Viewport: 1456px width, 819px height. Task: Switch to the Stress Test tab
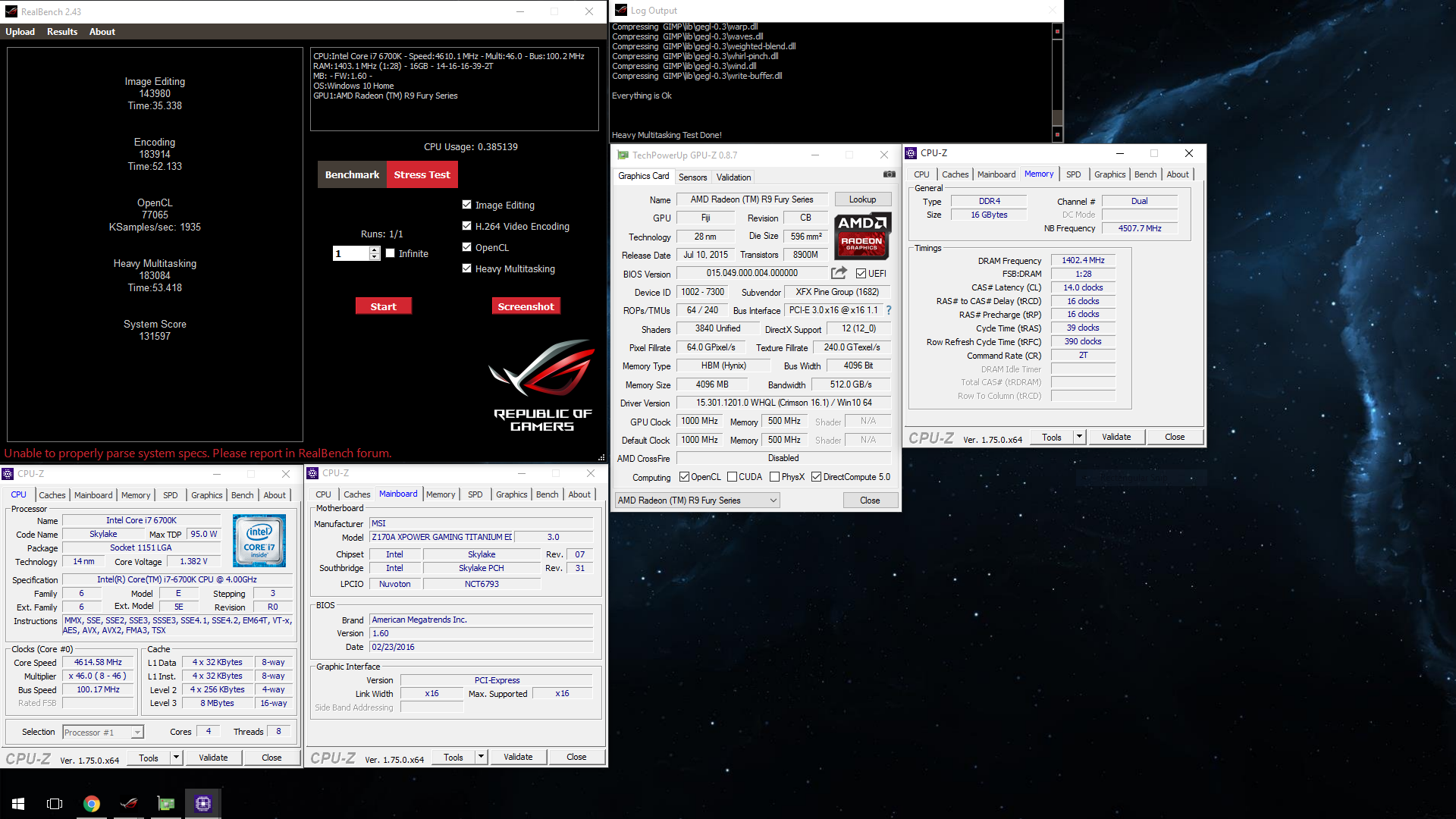(x=422, y=174)
